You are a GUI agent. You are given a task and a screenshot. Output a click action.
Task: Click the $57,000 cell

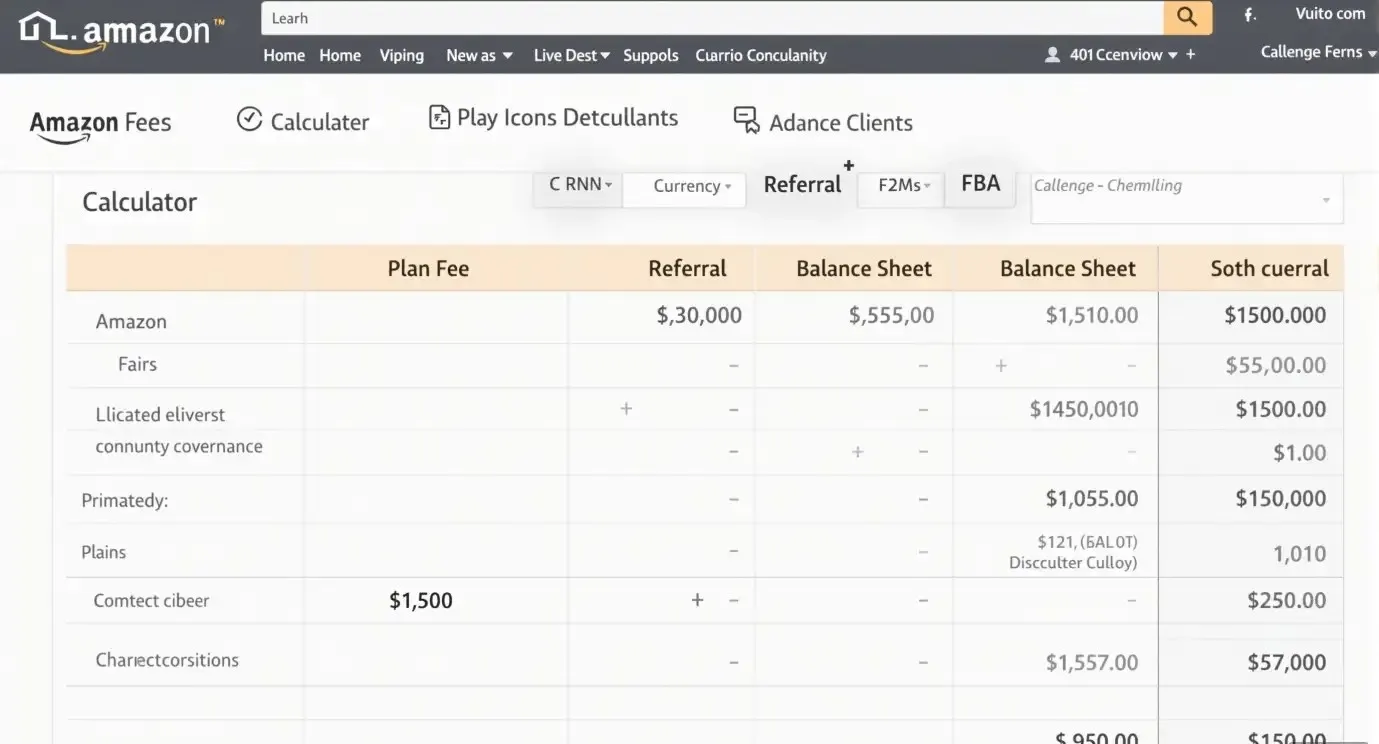pos(1286,662)
